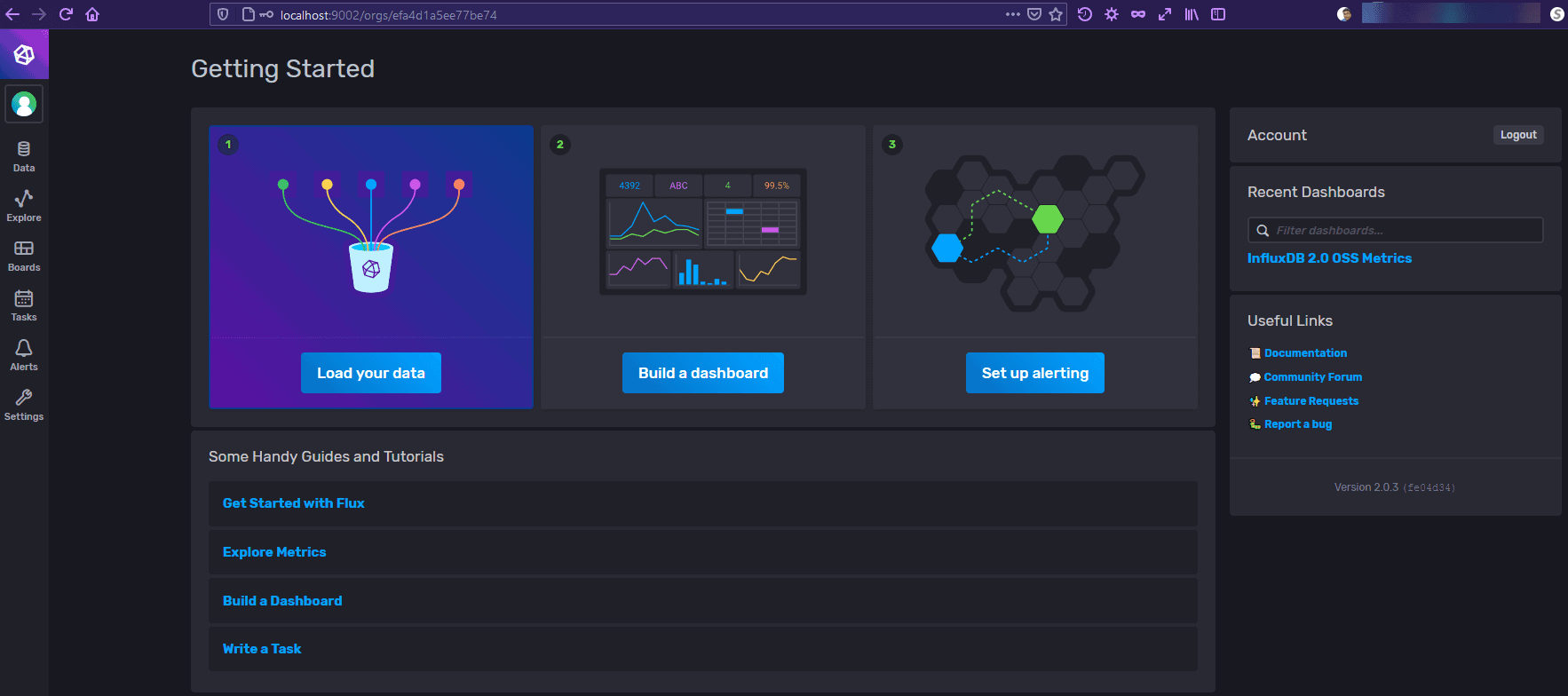Image resolution: width=1568 pixels, height=696 pixels.
Task: Open Settings wrench icon
Action: [24, 397]
